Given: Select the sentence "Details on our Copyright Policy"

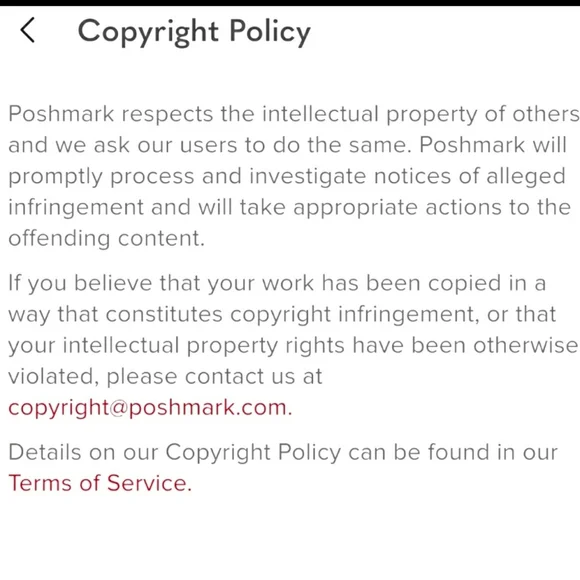Looking at the screenshot, I should (x=283, y=453).
